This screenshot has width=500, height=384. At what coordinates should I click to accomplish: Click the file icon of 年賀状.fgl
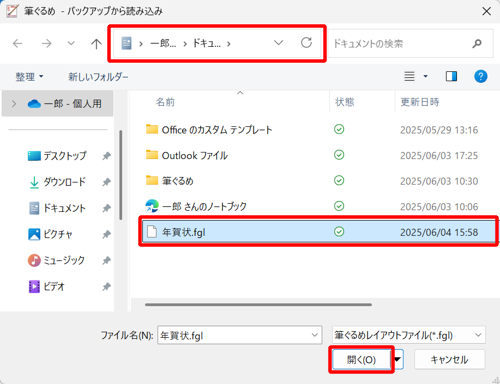point(152,232)
